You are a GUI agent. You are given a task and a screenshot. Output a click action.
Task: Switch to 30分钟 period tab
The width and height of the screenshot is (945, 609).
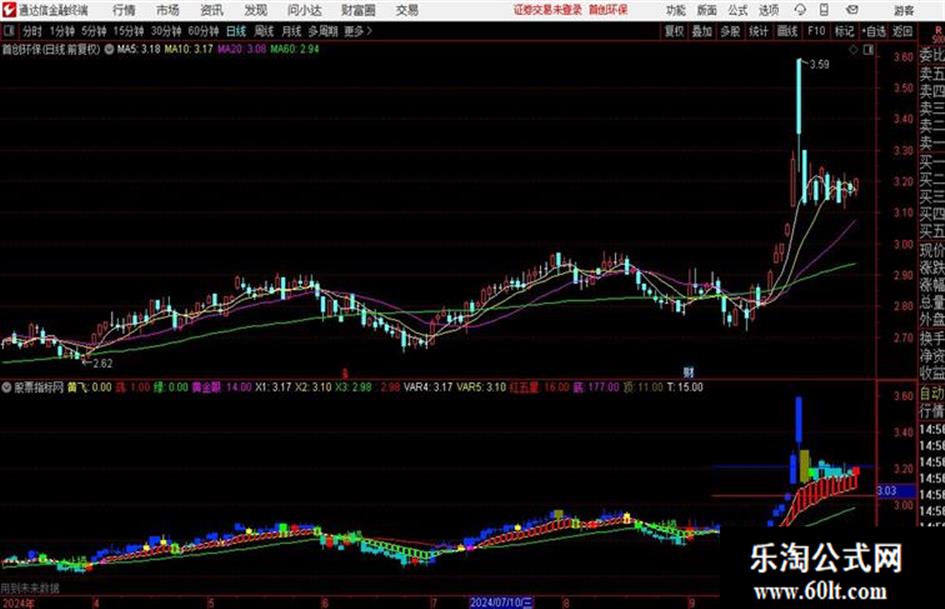[x=166, y=31]
